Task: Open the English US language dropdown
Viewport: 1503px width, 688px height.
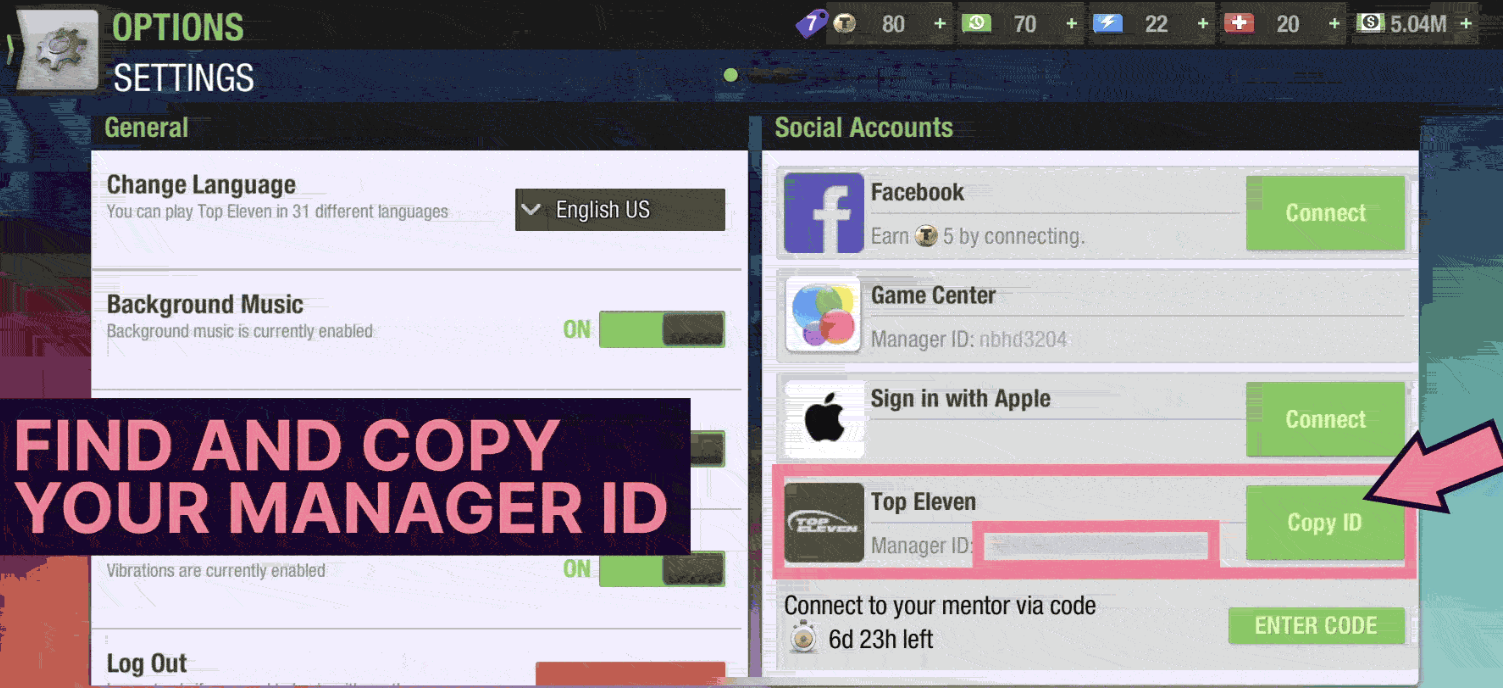Action: click(x=620, y=210)
